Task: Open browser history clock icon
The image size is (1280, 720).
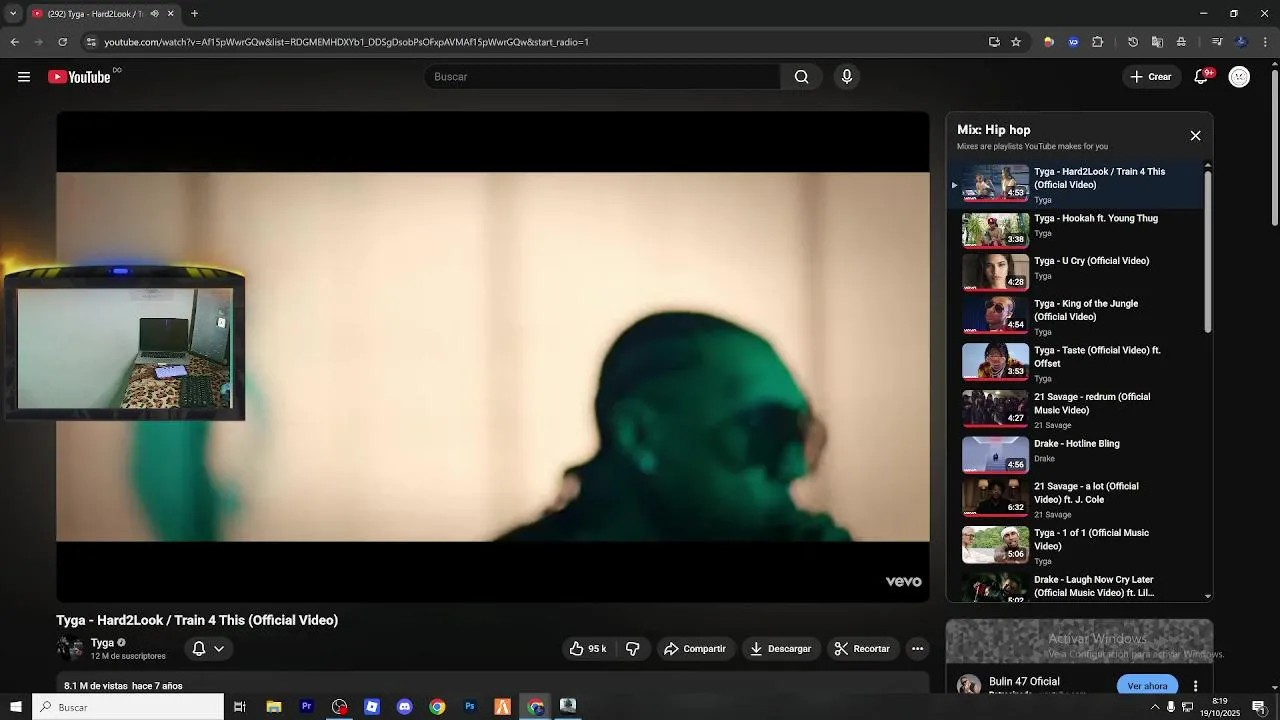Action: click(1132, 42)
